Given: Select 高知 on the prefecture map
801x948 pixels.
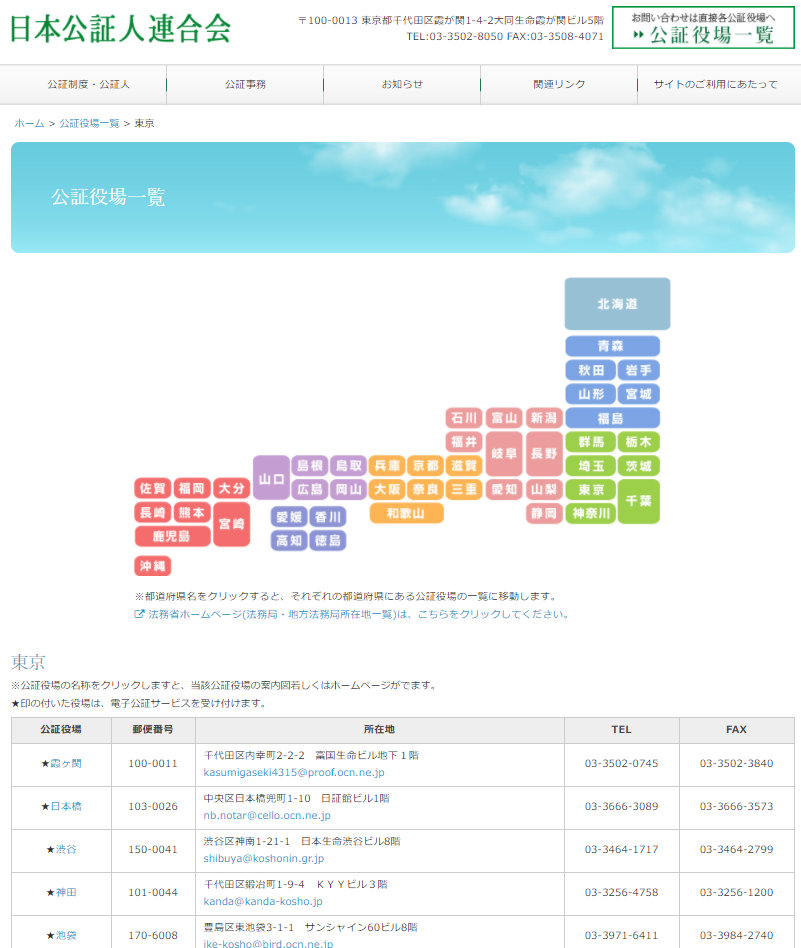Looking at the screenshot, I should coord(289,541).
